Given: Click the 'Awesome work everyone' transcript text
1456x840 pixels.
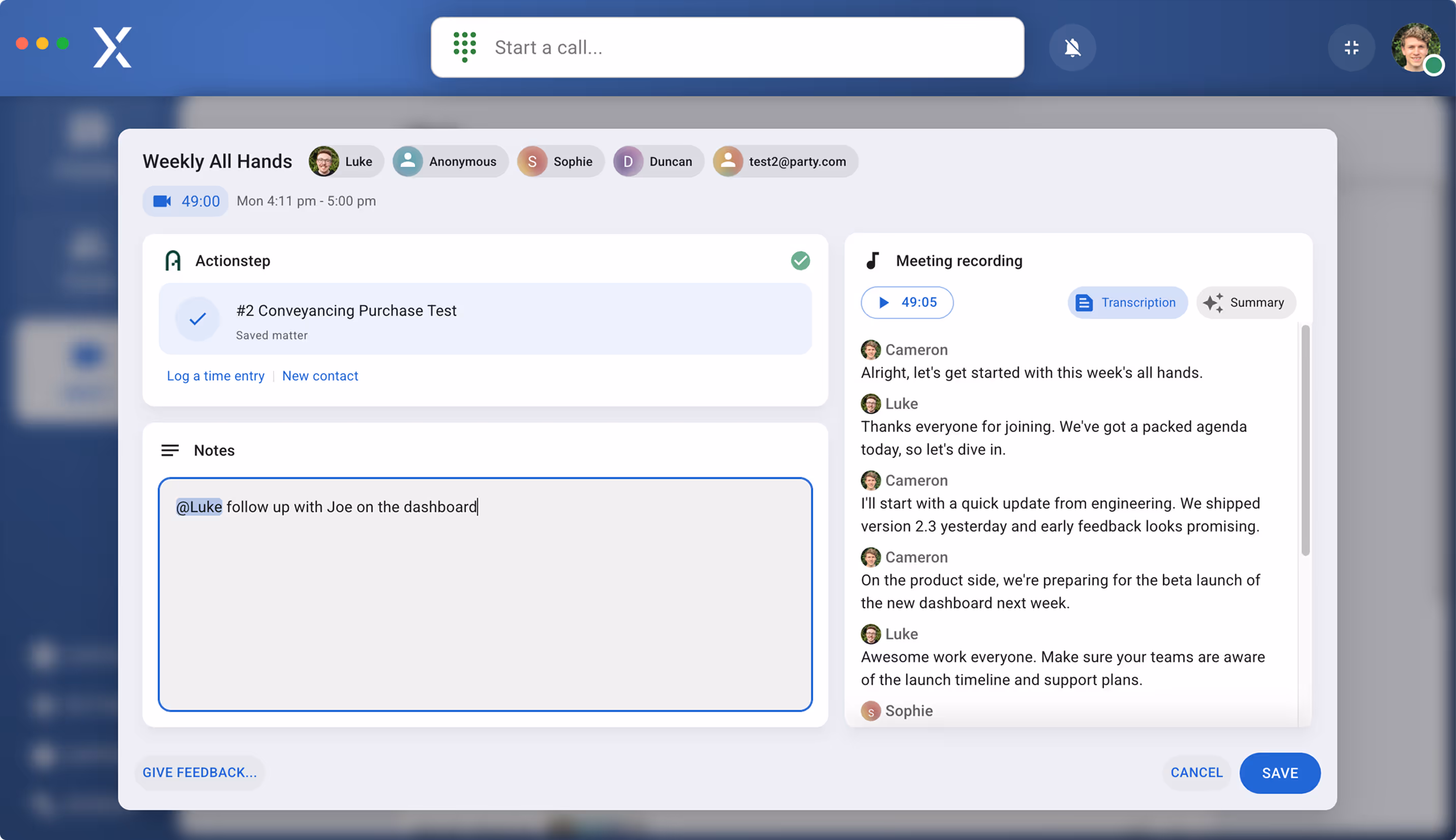Looking at the screenshot, I should [x=1063, y=668].
